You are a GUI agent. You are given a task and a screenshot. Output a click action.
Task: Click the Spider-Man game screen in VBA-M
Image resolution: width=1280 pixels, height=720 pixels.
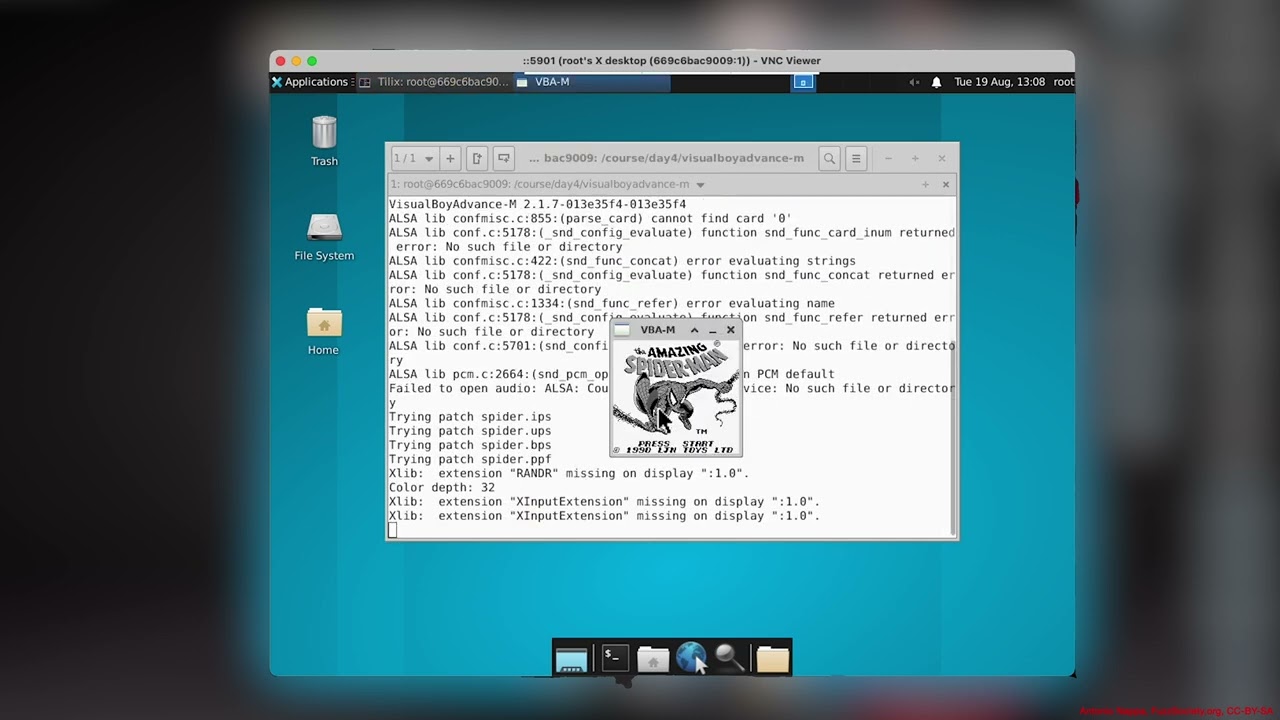click(676, 397)
